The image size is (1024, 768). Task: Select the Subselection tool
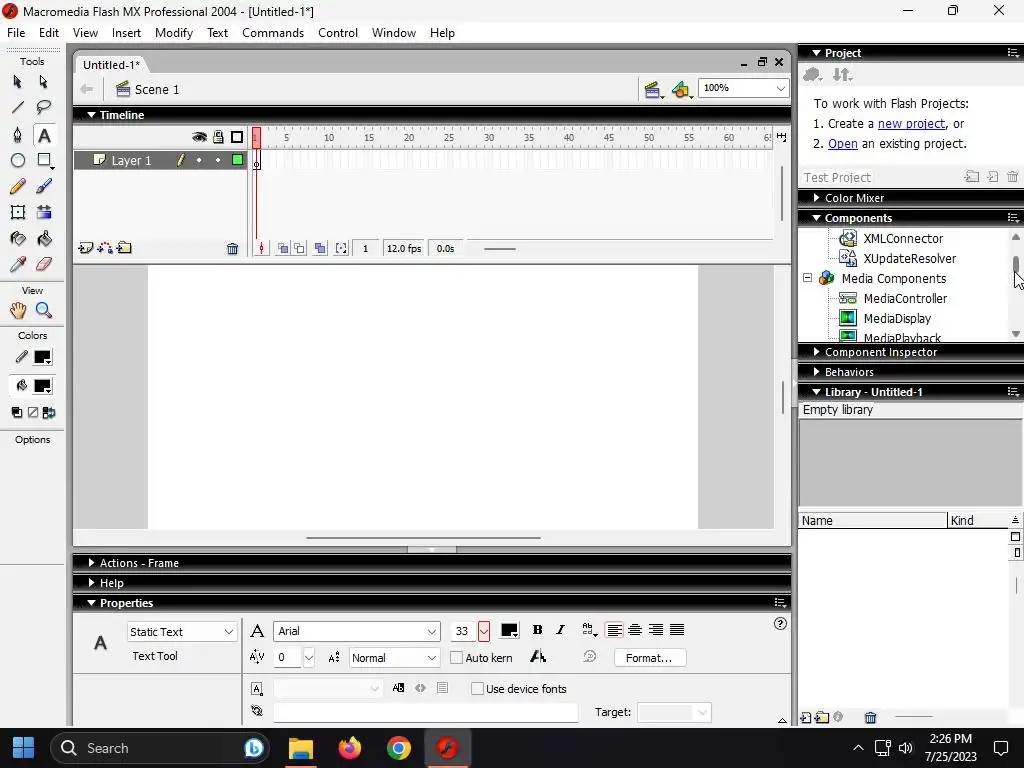pos(44,82)
